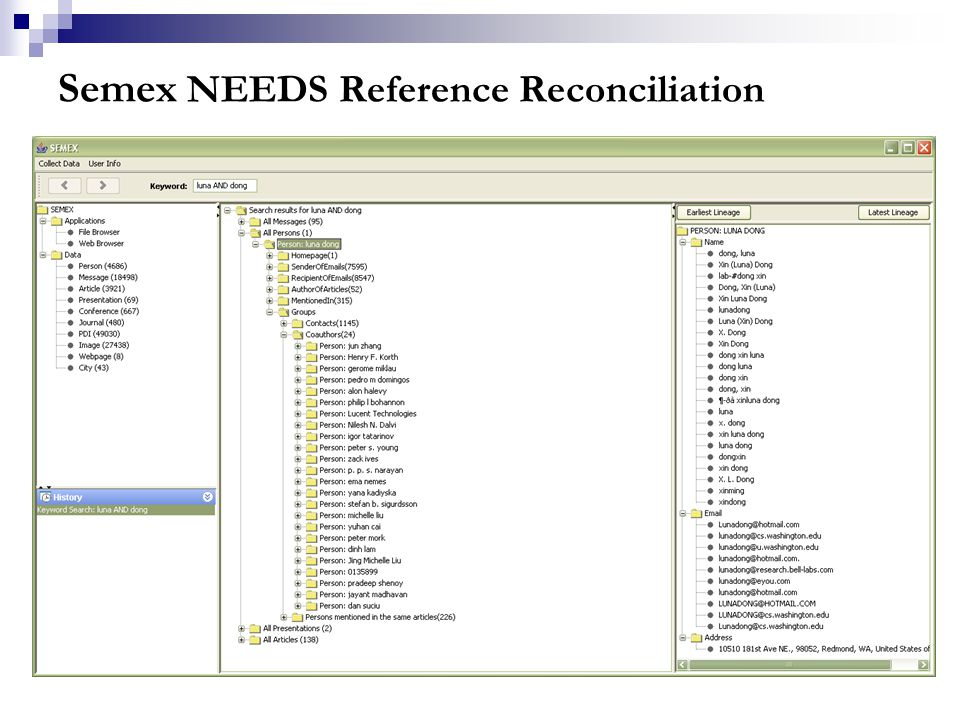This screenshot has height=720, width=960.
Task: Click folder icon of All Articles (138)
Action: (x=255, y=640)
